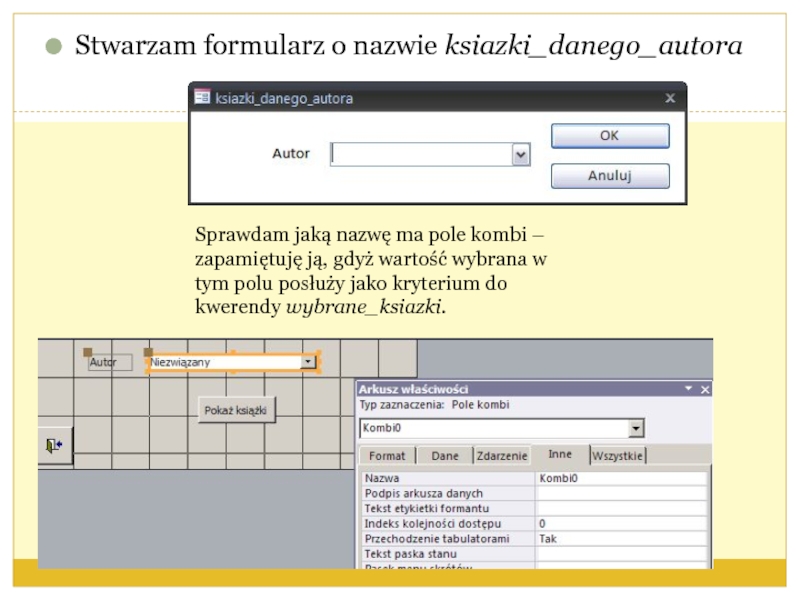The height and width of the screenshot is (600, 800).
Task: Open the Arkusz właściwości panel options arrow
Action: [x=688, y=389]
